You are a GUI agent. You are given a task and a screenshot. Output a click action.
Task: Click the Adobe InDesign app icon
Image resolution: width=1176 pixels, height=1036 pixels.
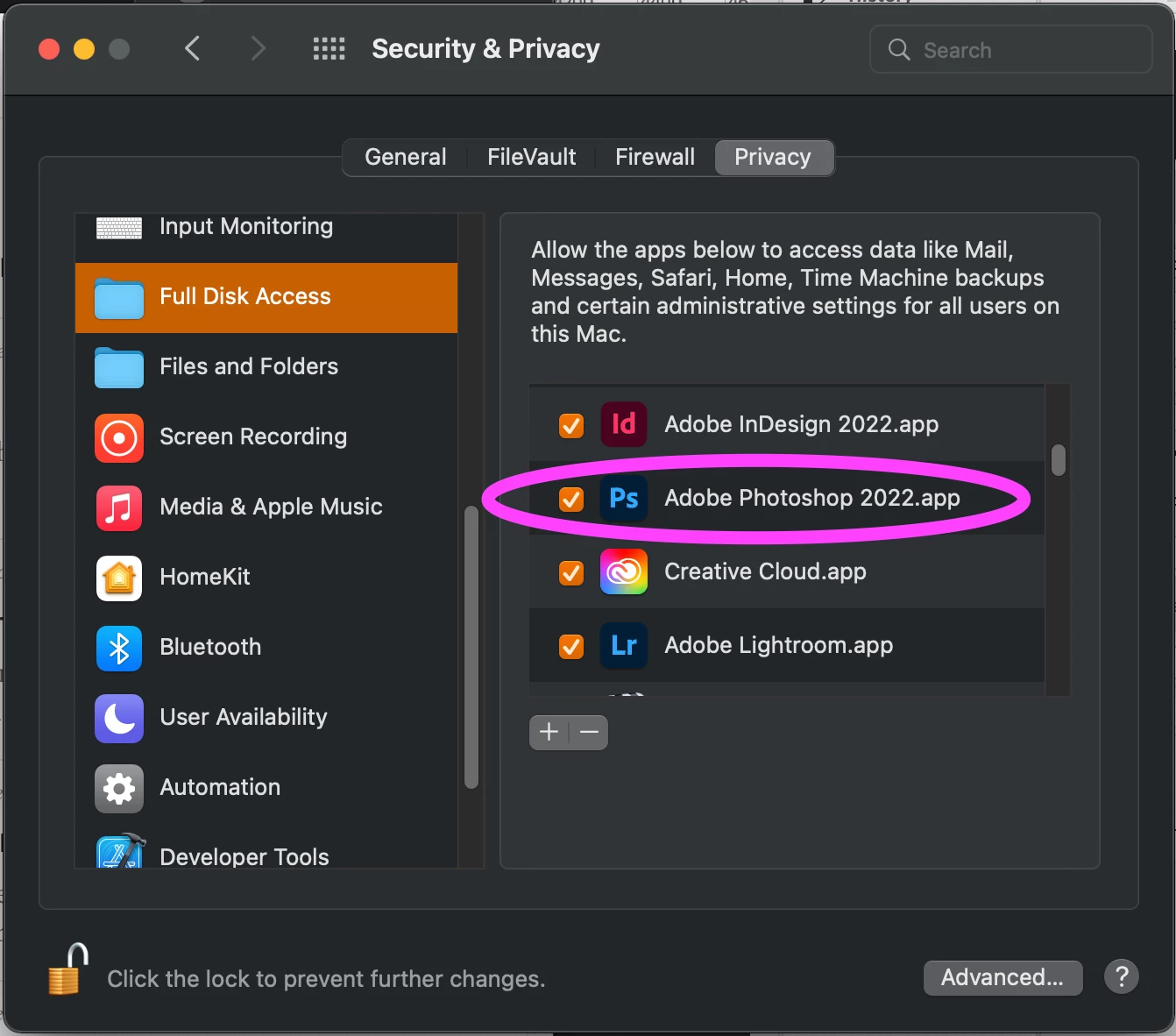624,424
